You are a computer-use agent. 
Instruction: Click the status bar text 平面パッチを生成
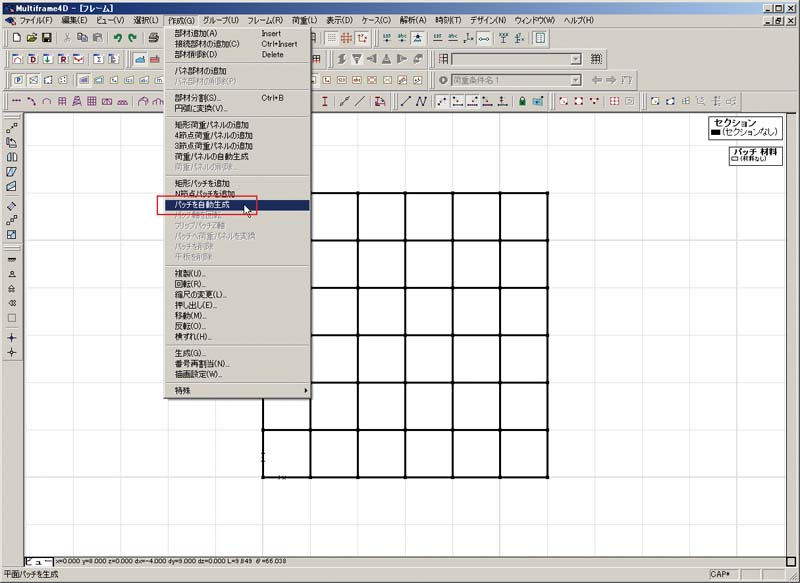tap(31, 574)
